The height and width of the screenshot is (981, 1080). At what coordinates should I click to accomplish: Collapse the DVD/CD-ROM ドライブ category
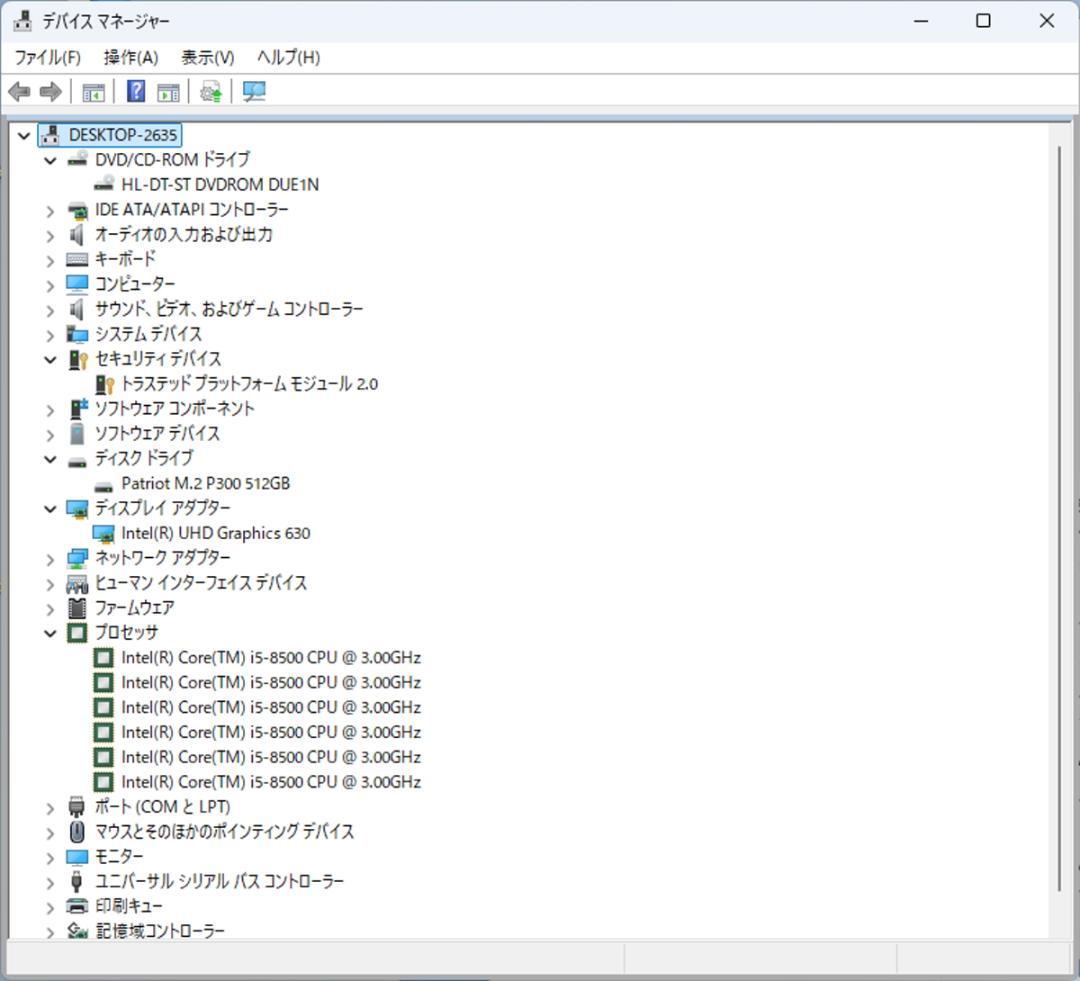(x=49, y=159)
